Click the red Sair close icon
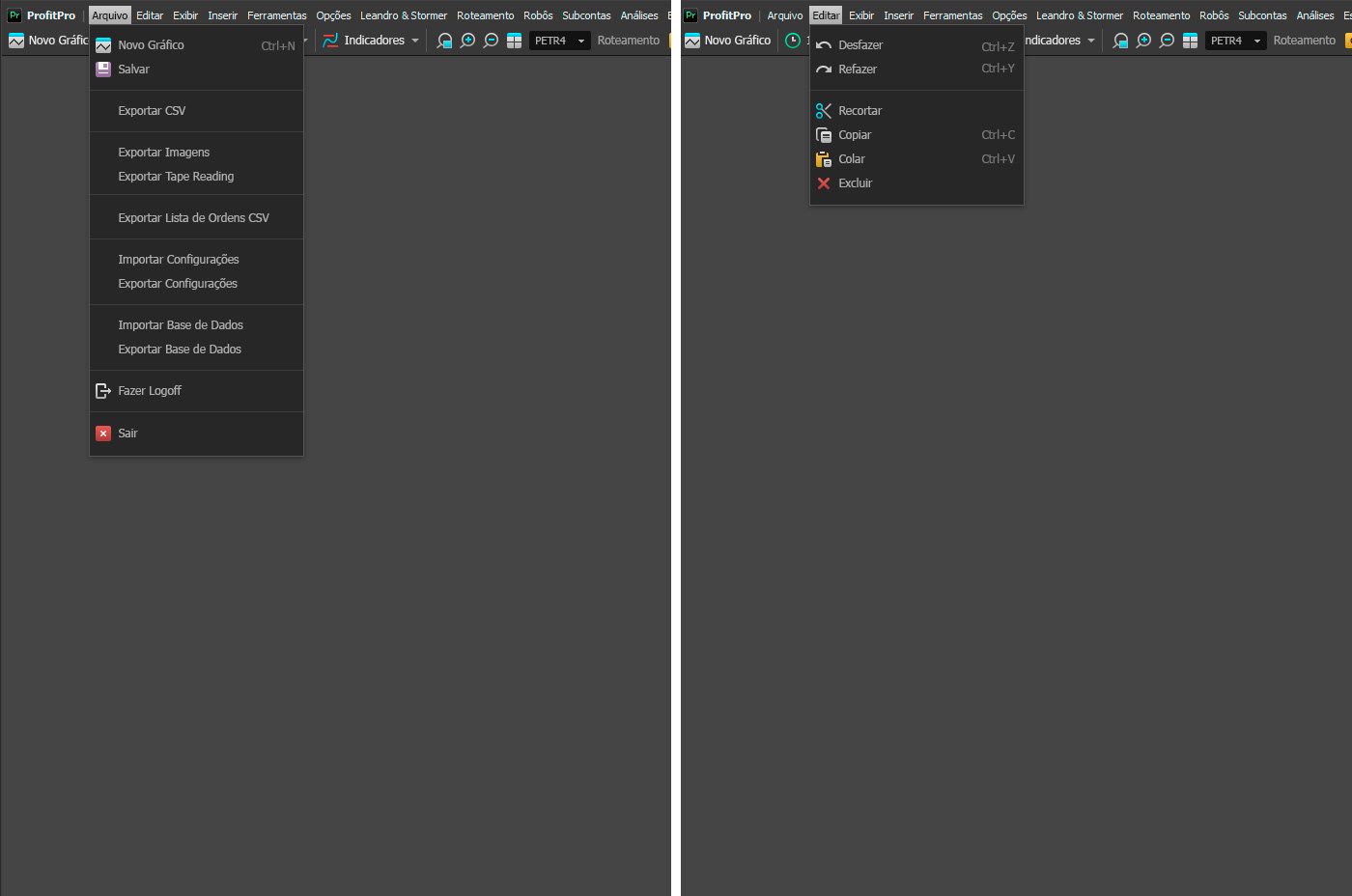This screenshot has height=896, width=1352. coord(103,434)
